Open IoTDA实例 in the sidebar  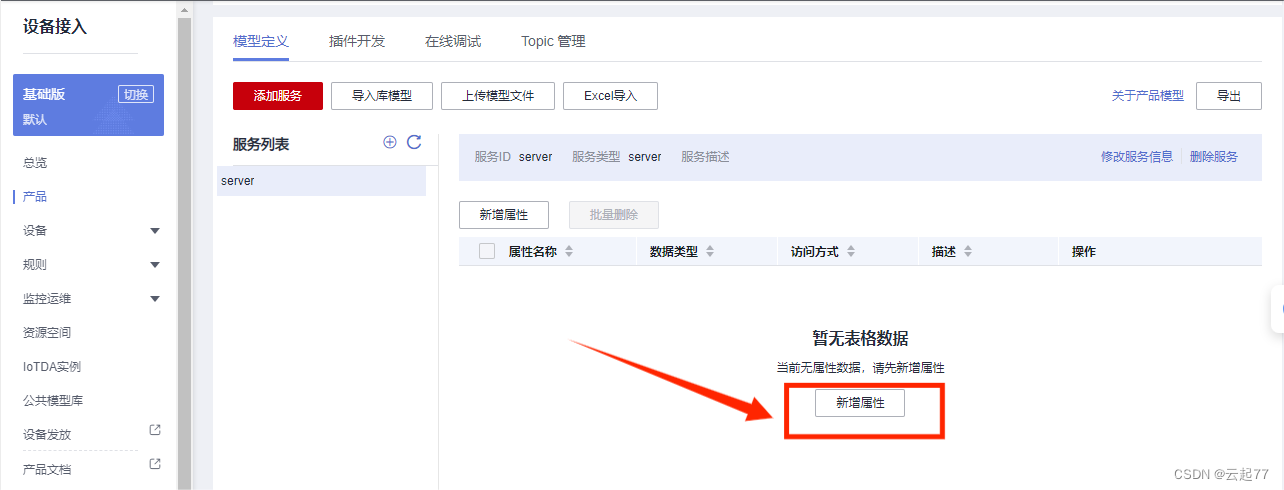pos(52,367)
